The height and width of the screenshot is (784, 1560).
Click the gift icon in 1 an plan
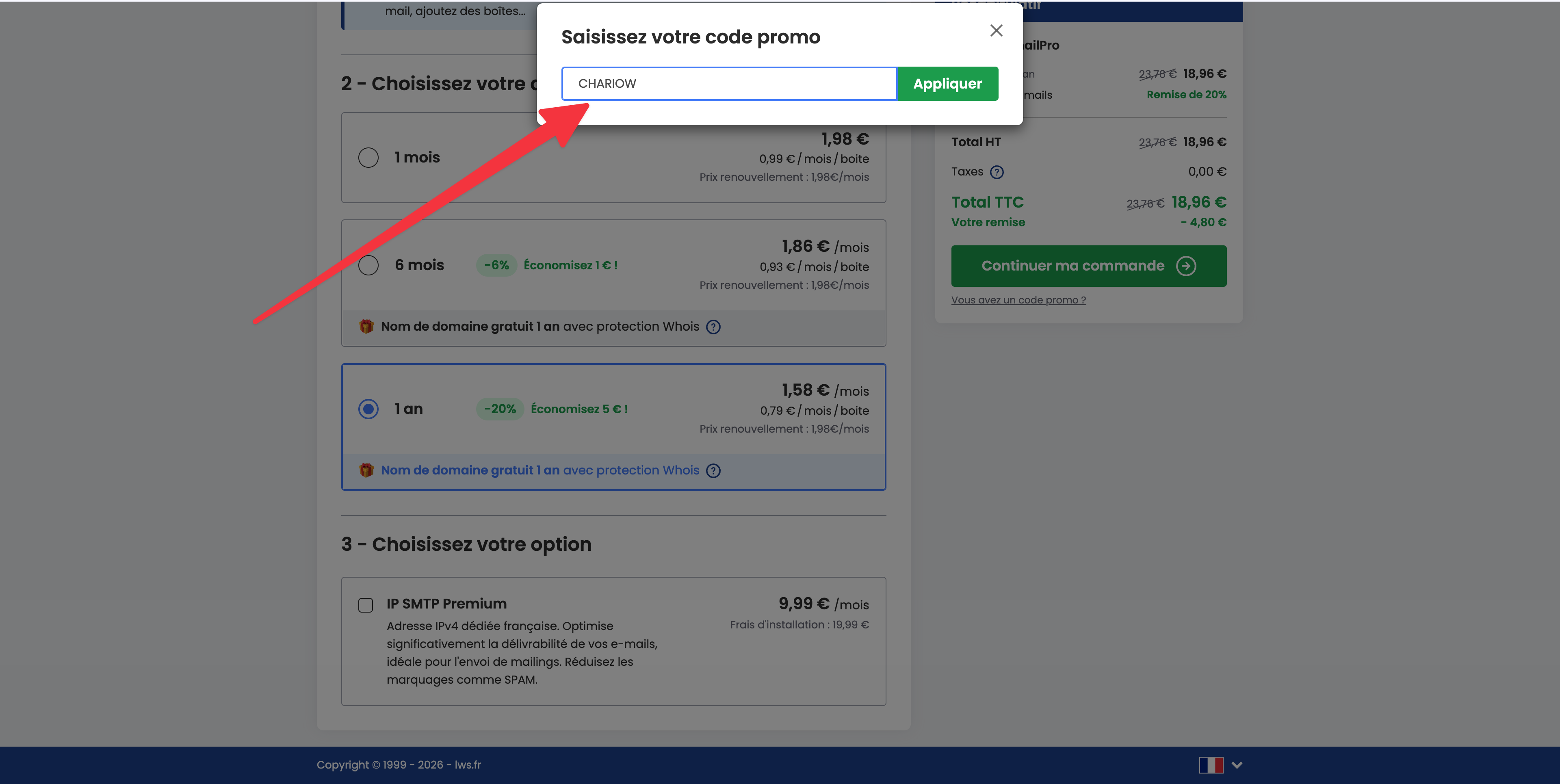coord(366,470)
